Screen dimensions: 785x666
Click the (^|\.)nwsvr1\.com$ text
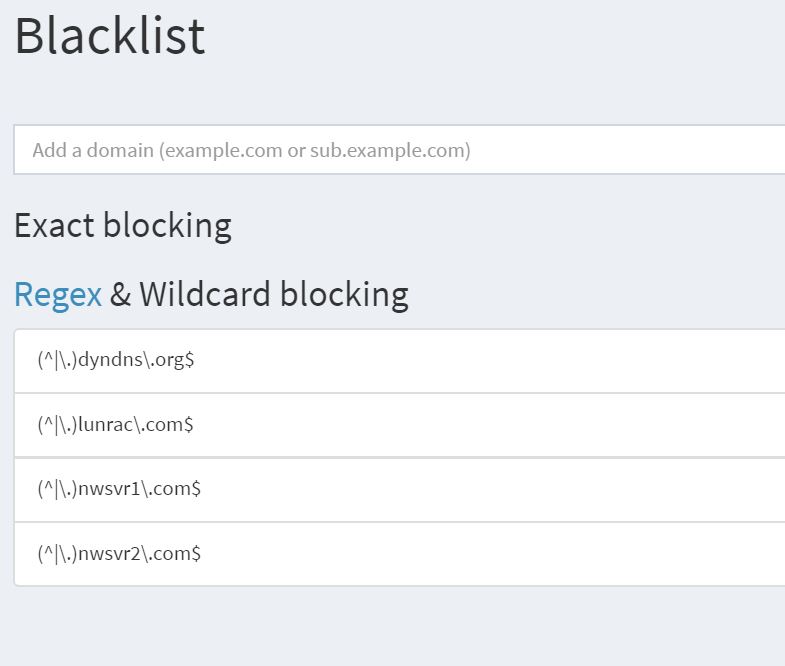[x=119, y=489]
